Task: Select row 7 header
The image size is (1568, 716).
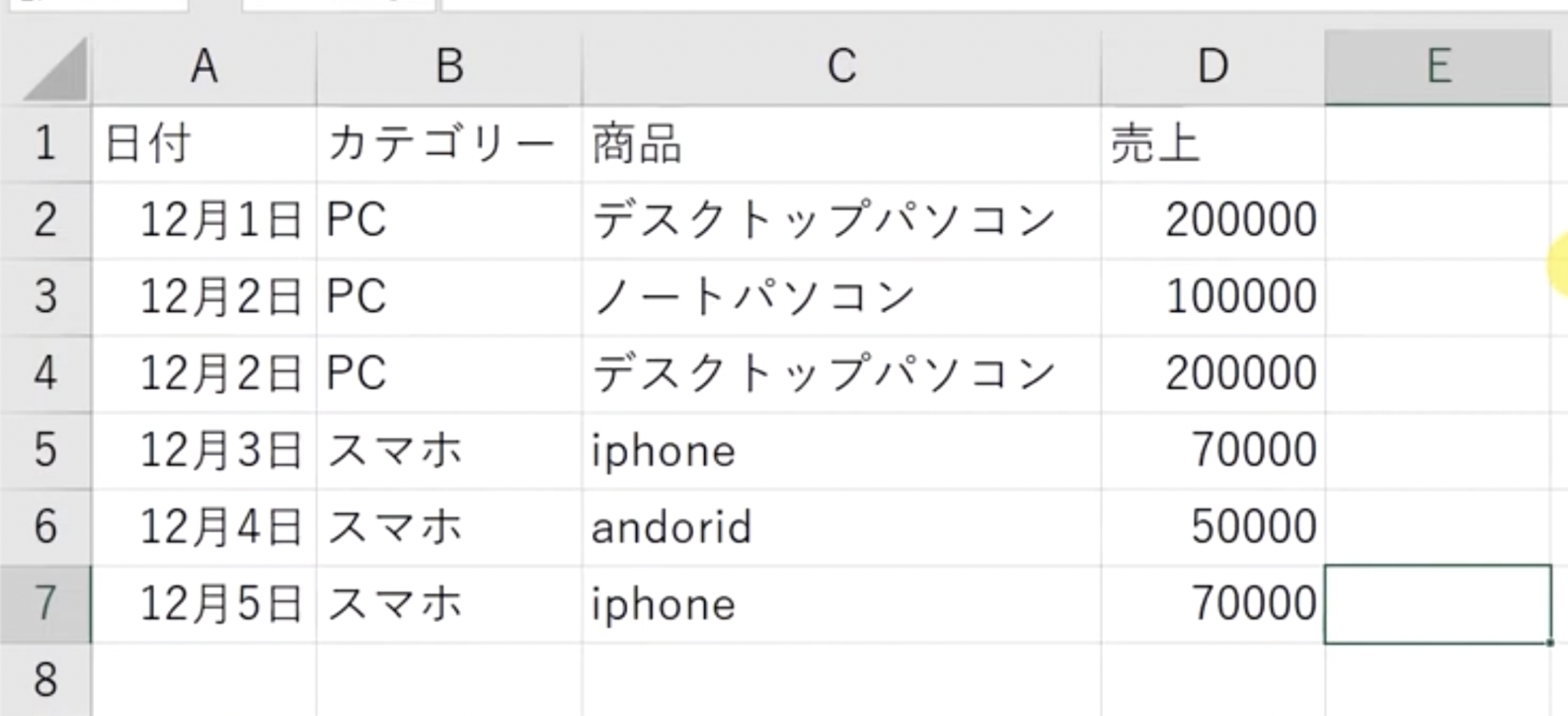Action: click(45, 603)
